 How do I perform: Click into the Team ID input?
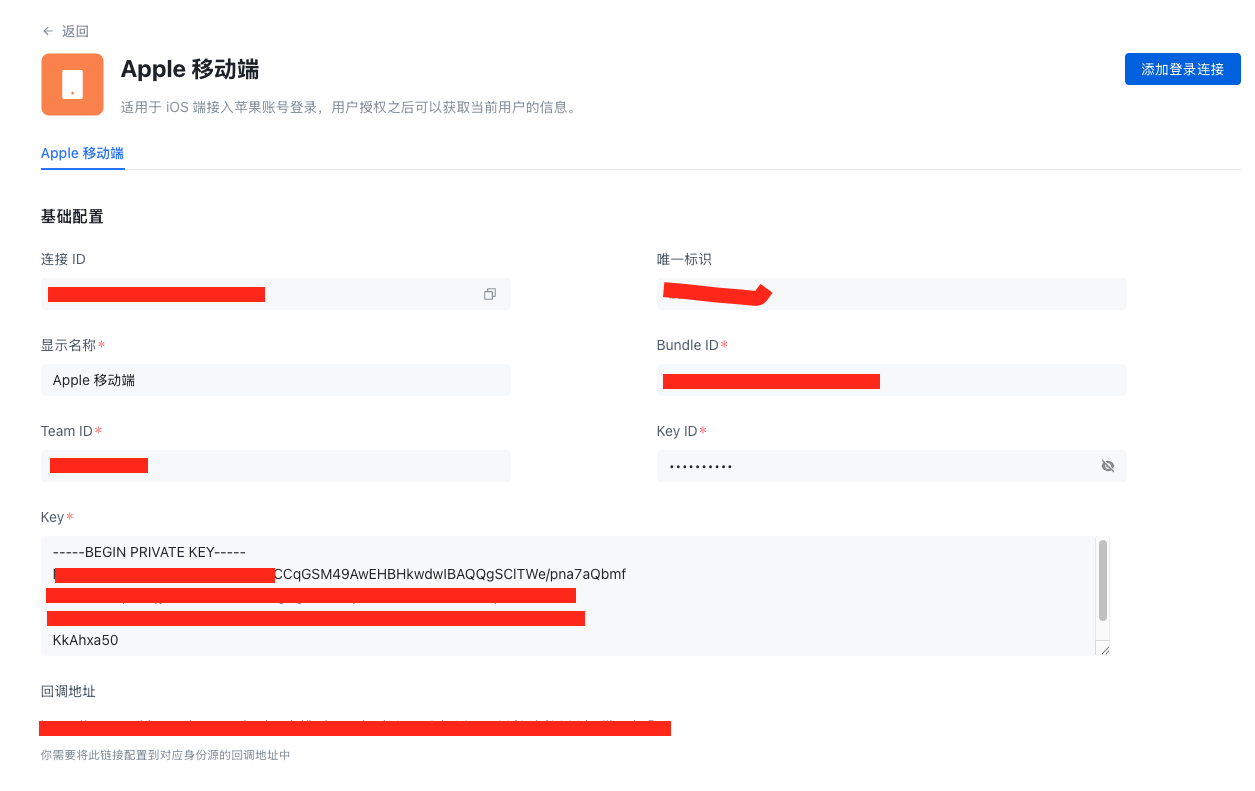276,466
